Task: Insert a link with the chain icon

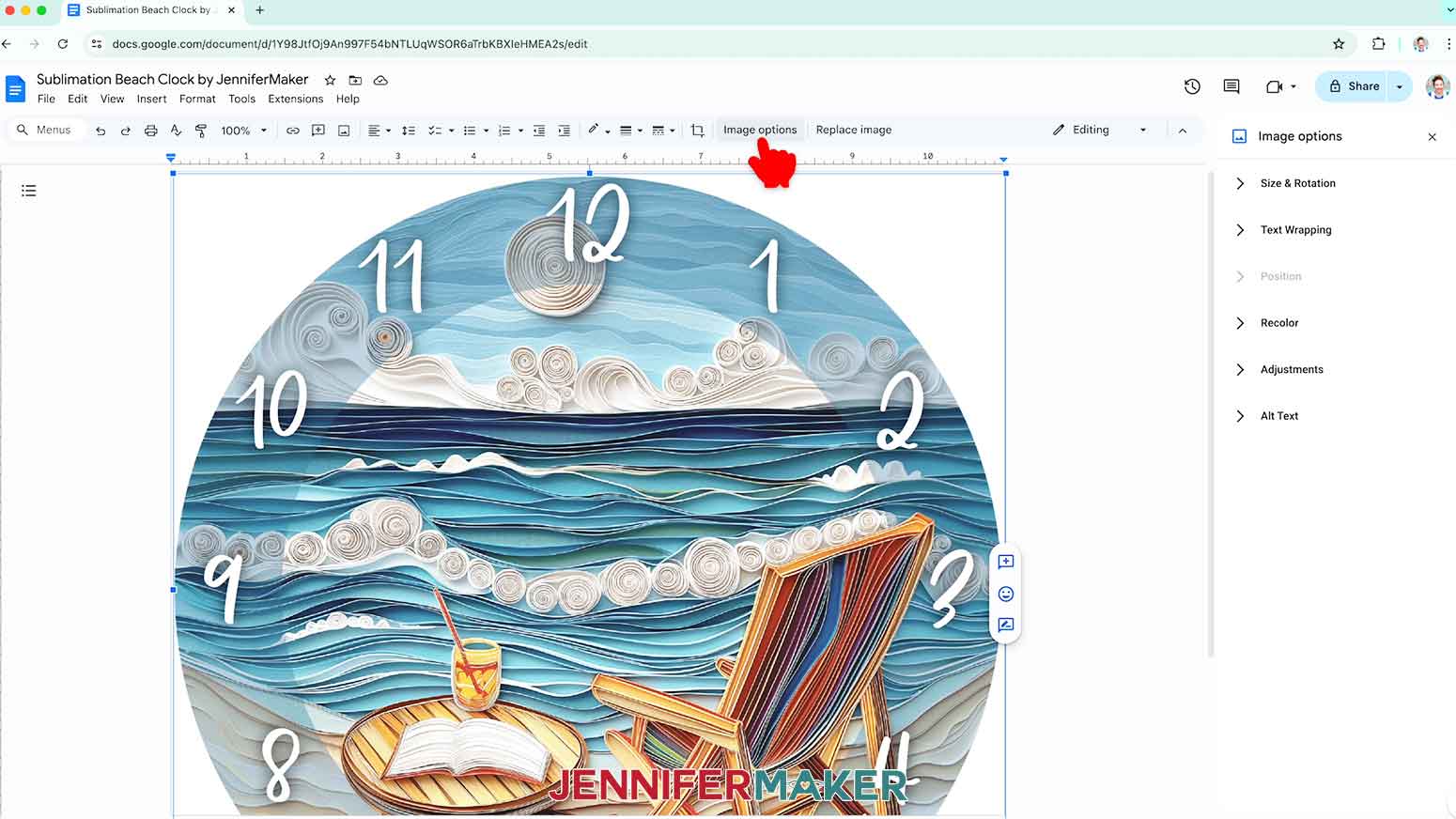Action: [293, 131]
